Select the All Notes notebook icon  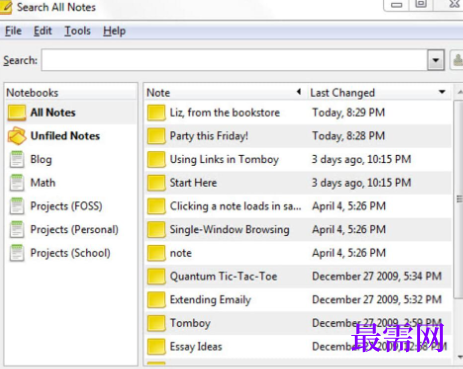tap(17, 112)
